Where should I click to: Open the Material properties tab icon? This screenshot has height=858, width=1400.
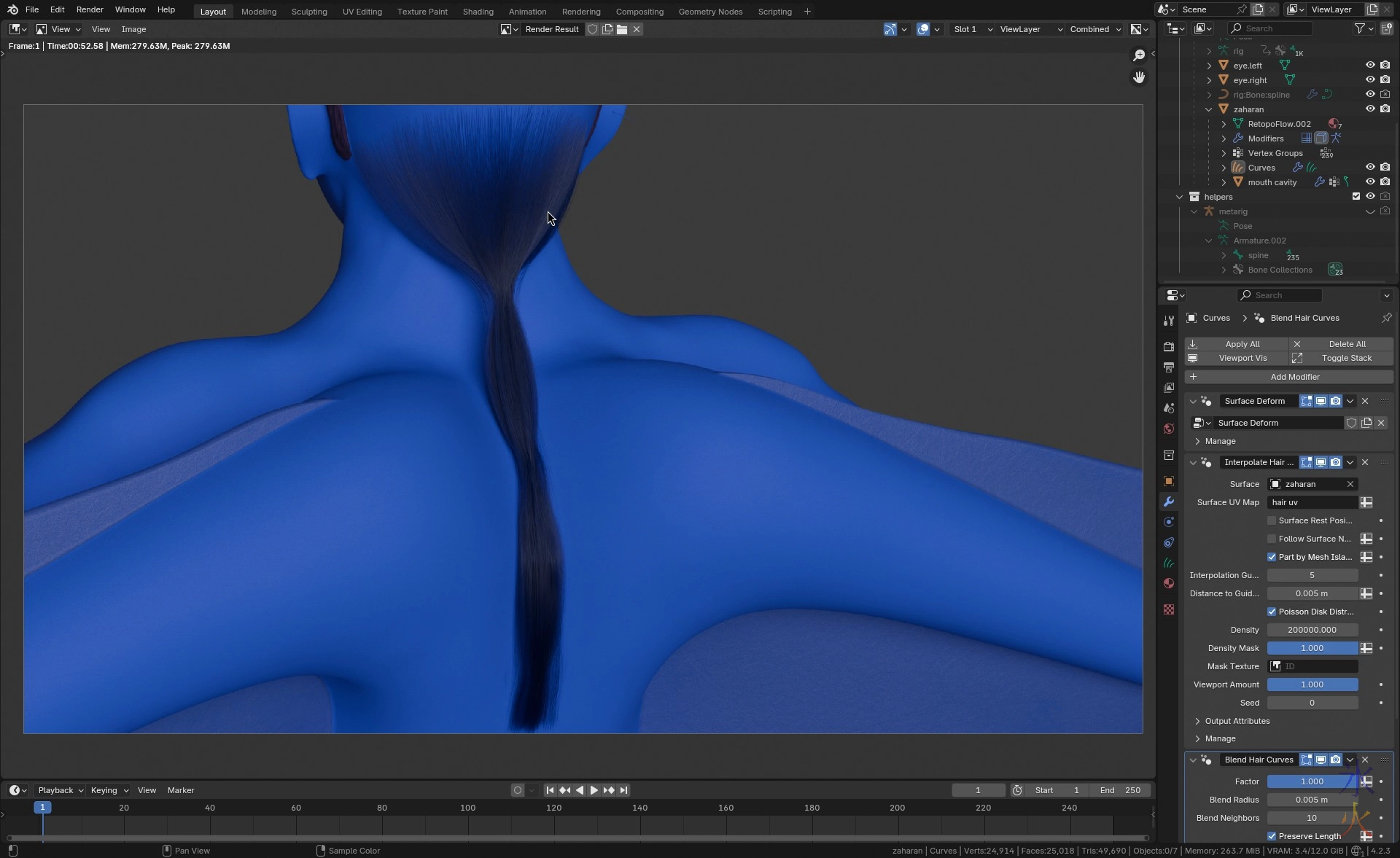(x=1169, y=583)
